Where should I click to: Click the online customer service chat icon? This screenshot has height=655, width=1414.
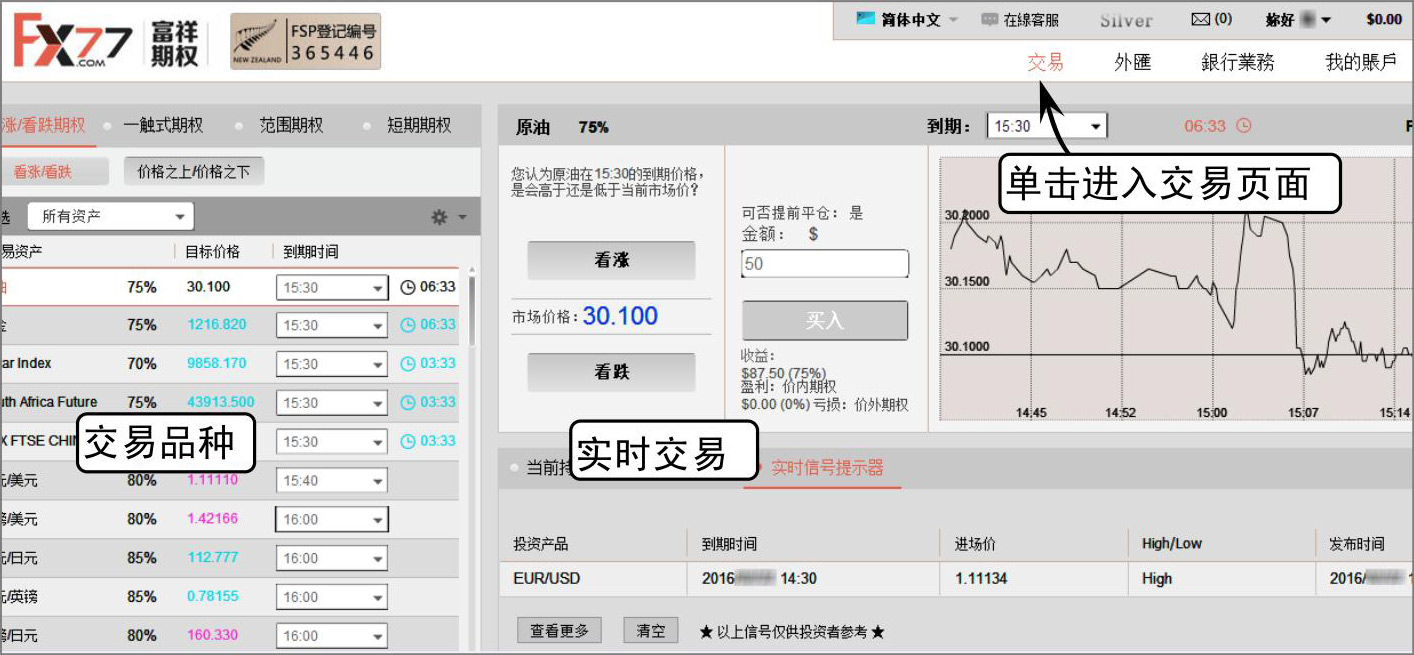(990, 19)
